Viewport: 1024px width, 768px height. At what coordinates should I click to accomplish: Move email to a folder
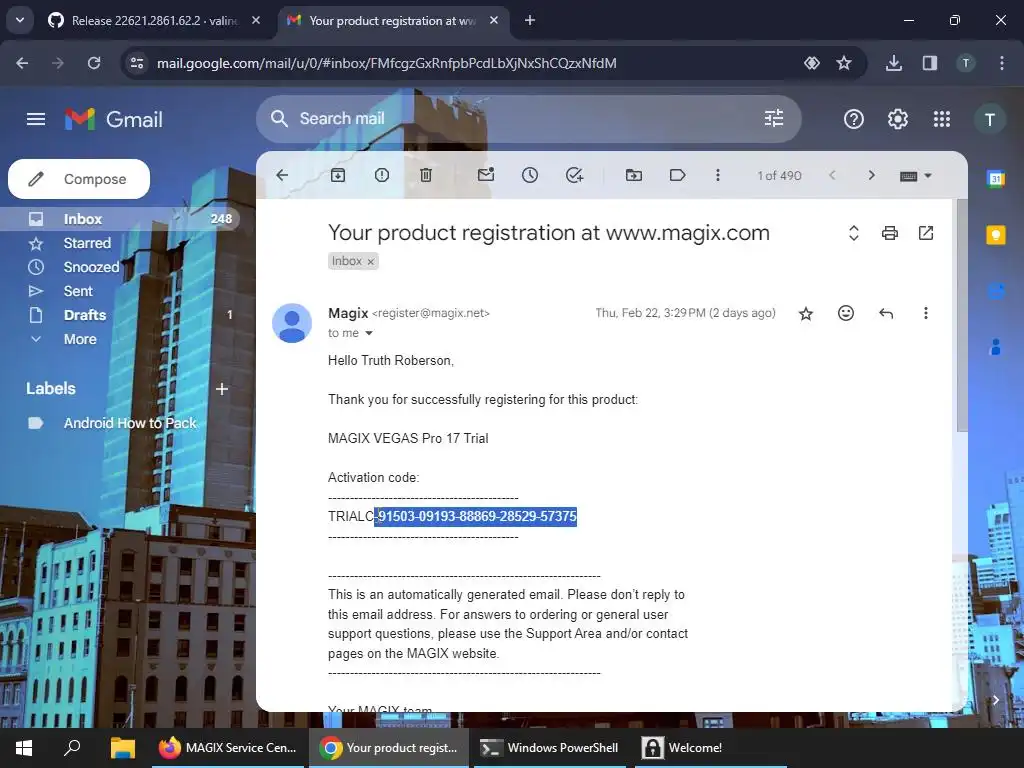633,175
